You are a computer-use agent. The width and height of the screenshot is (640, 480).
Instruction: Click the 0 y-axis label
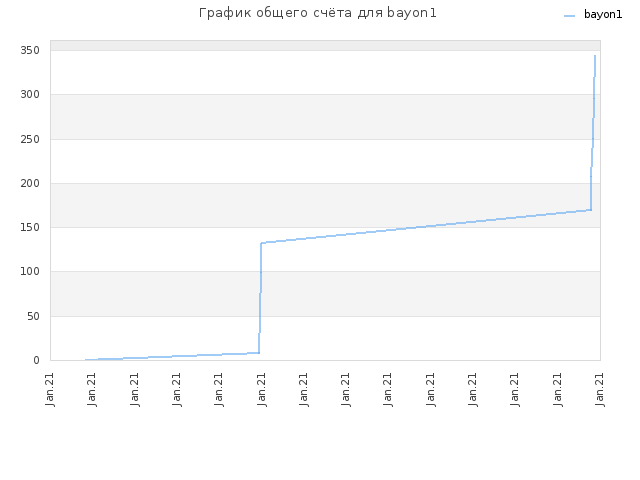point(37,360)
